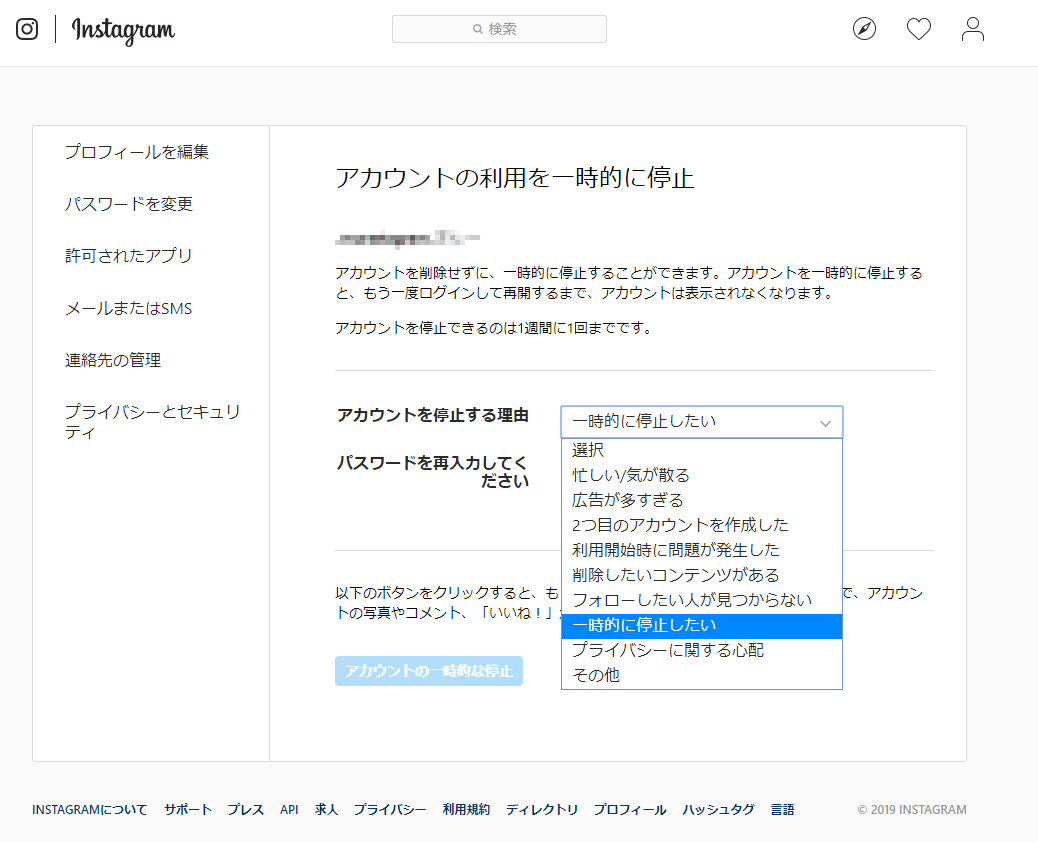
Task: Open the profile person icon
Action: 972,29
